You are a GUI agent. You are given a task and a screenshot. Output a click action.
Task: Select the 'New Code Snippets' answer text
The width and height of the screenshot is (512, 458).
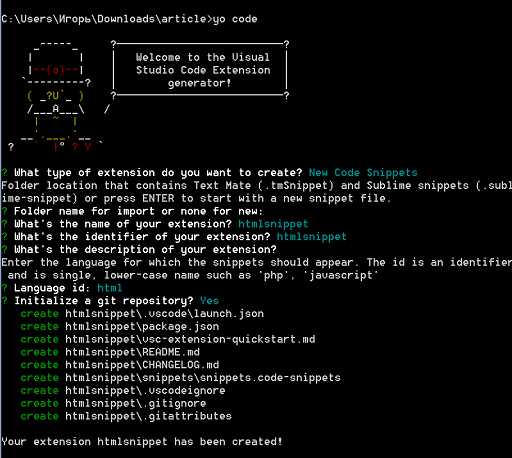coord(363,173)
